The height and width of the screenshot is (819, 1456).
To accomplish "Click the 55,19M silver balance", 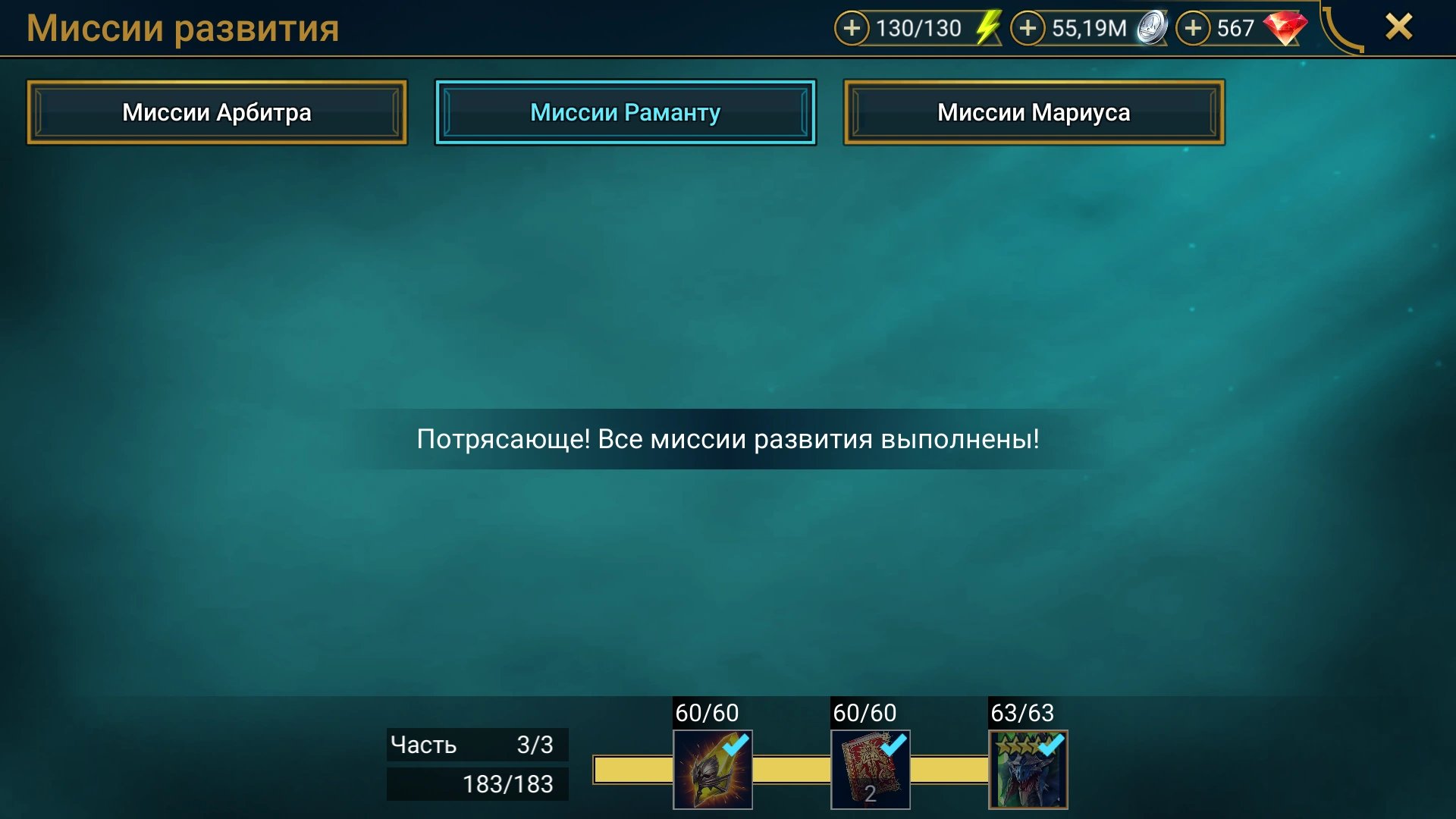I will point(1089,28).
